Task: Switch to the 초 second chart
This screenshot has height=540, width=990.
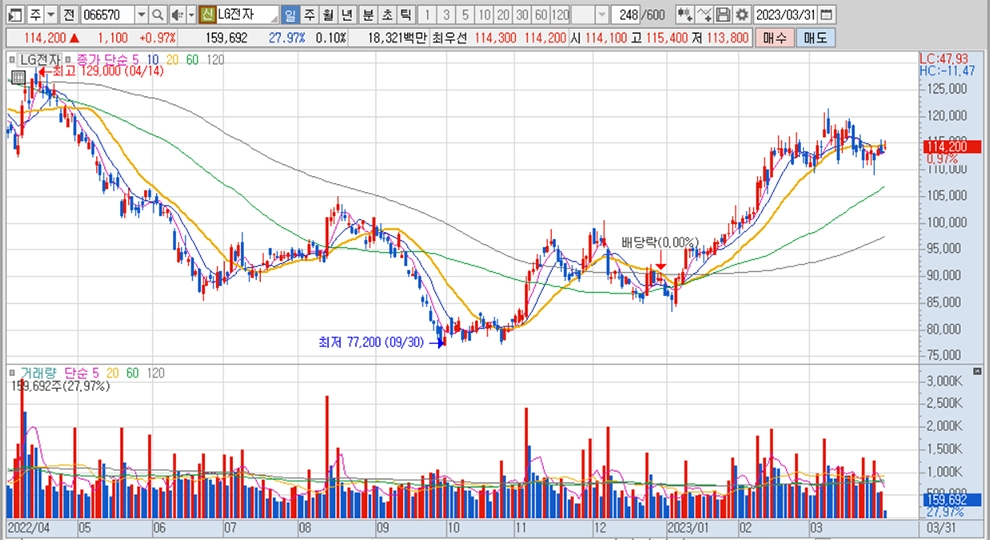Action: click(x=387, y=14)
